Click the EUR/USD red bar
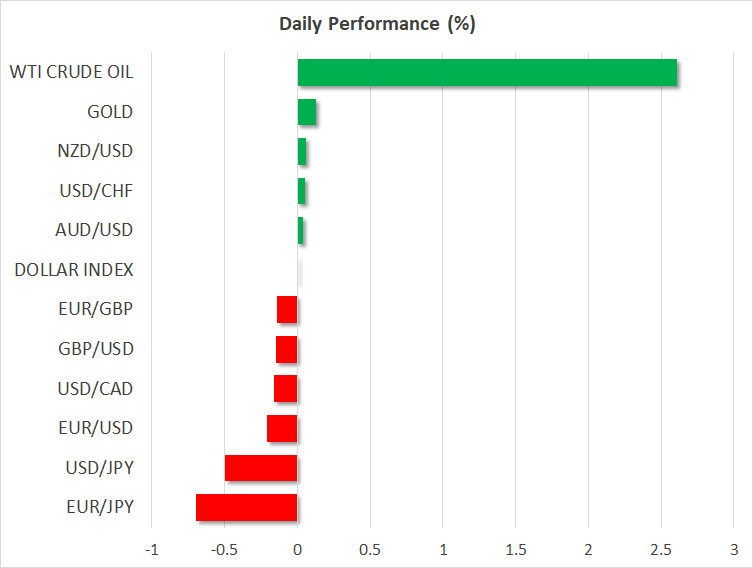The height and width of the screenshot is (568, 753). point(282,429)
